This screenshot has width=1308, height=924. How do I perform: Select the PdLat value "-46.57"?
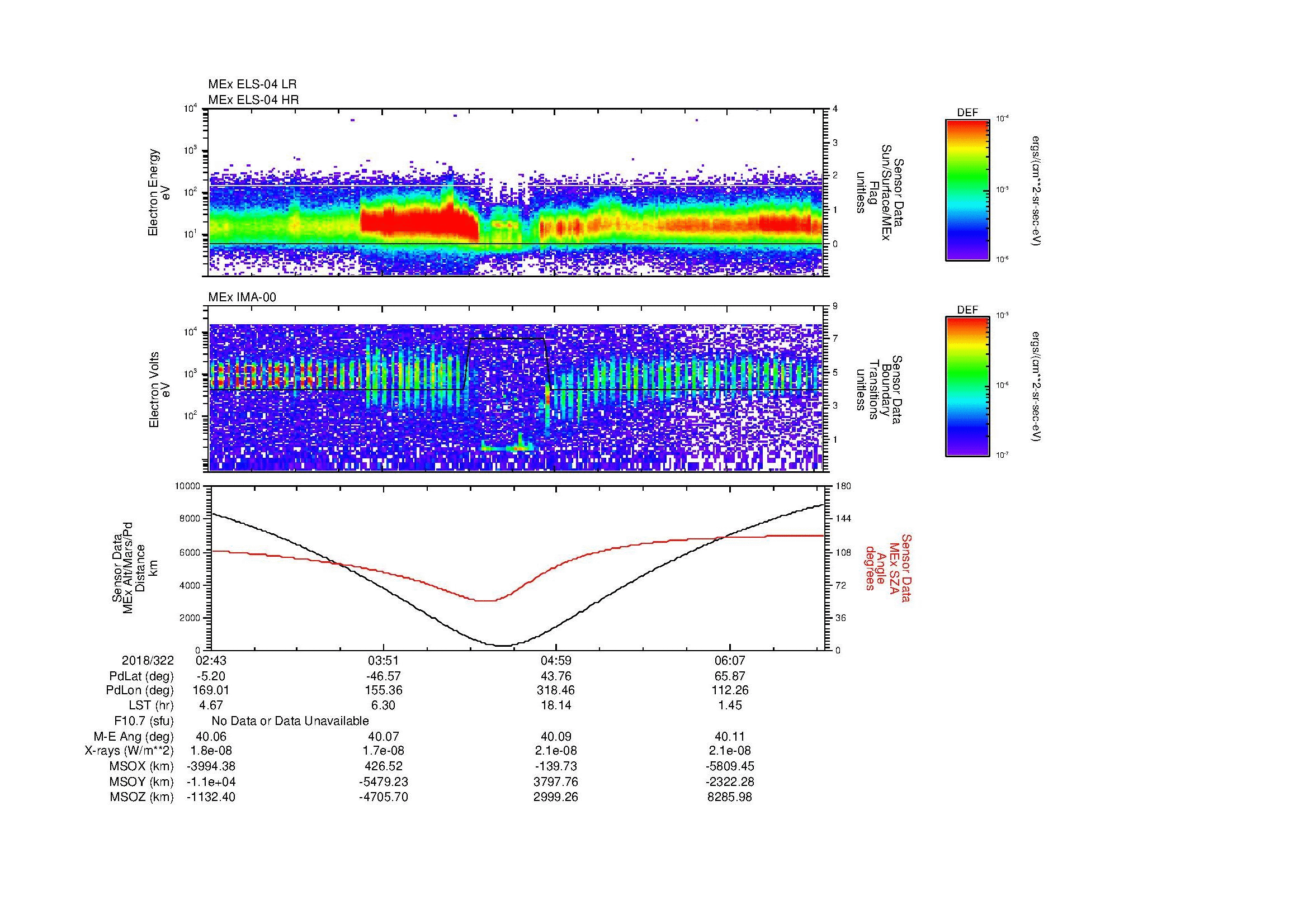click(384, 676)
